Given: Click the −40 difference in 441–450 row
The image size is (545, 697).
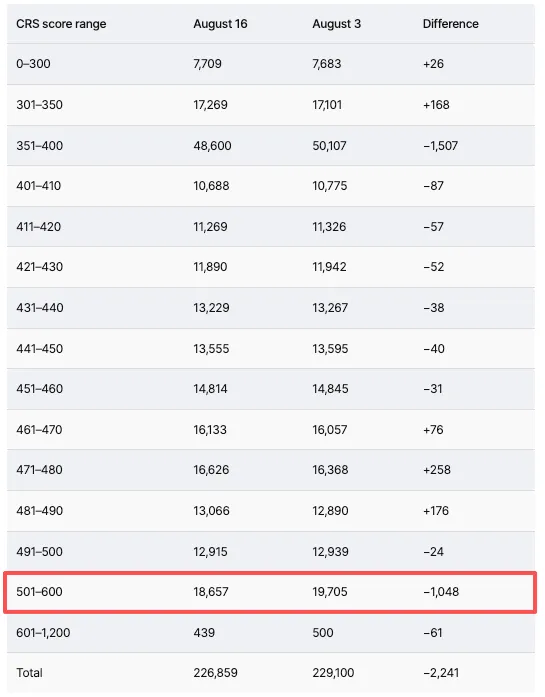Looking at the screenshot, I should click(x=433, y=348).
